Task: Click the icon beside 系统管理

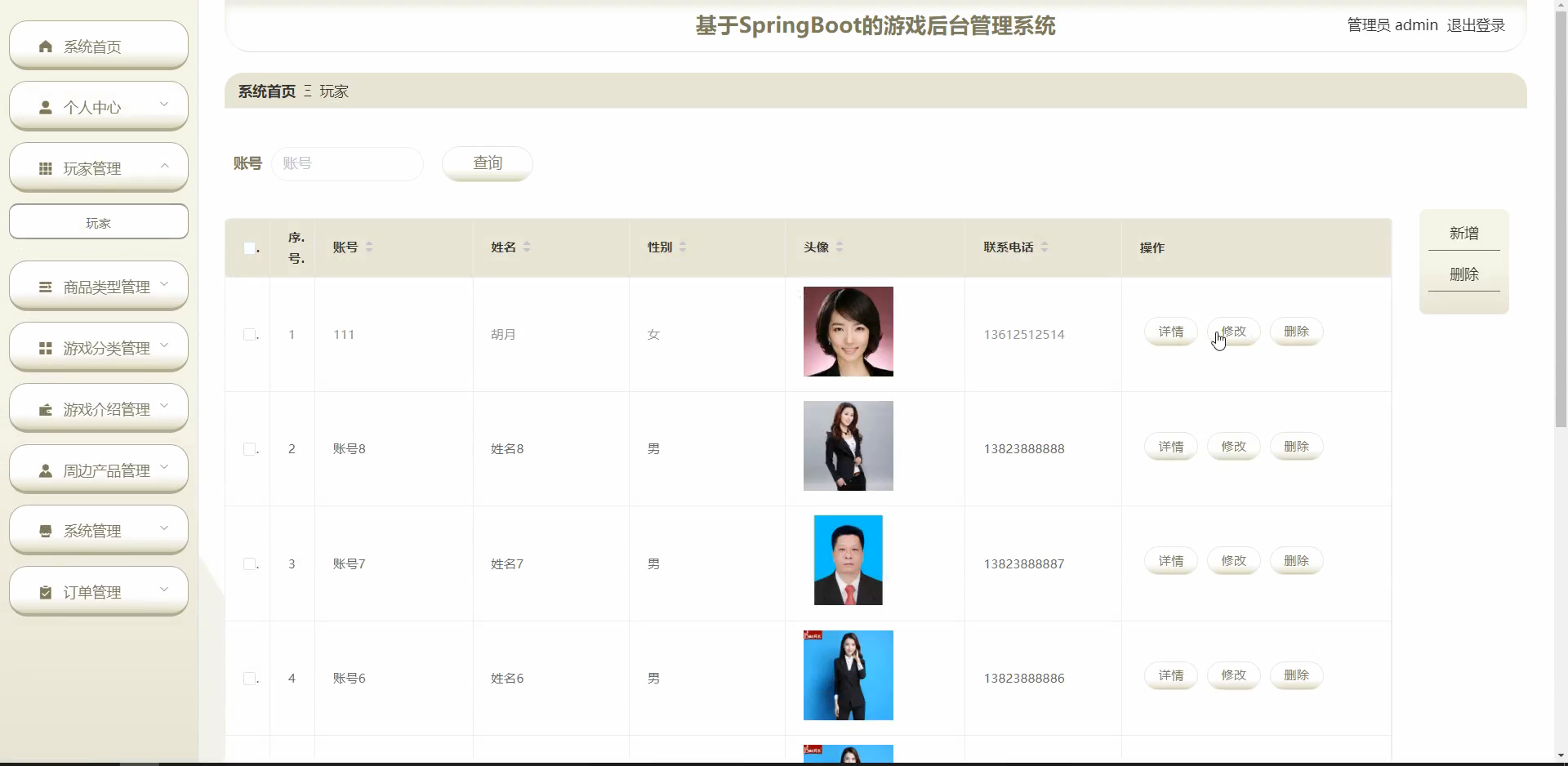Action: click(46, 531)
